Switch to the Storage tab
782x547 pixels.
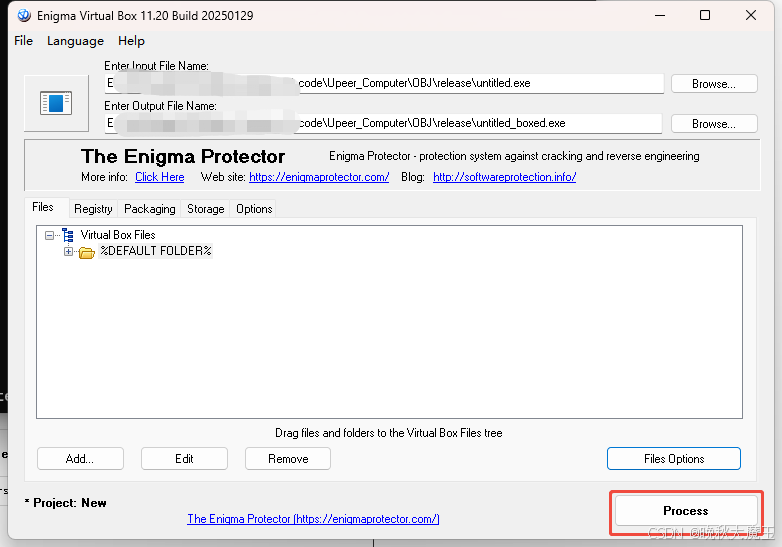click(205, 209)
